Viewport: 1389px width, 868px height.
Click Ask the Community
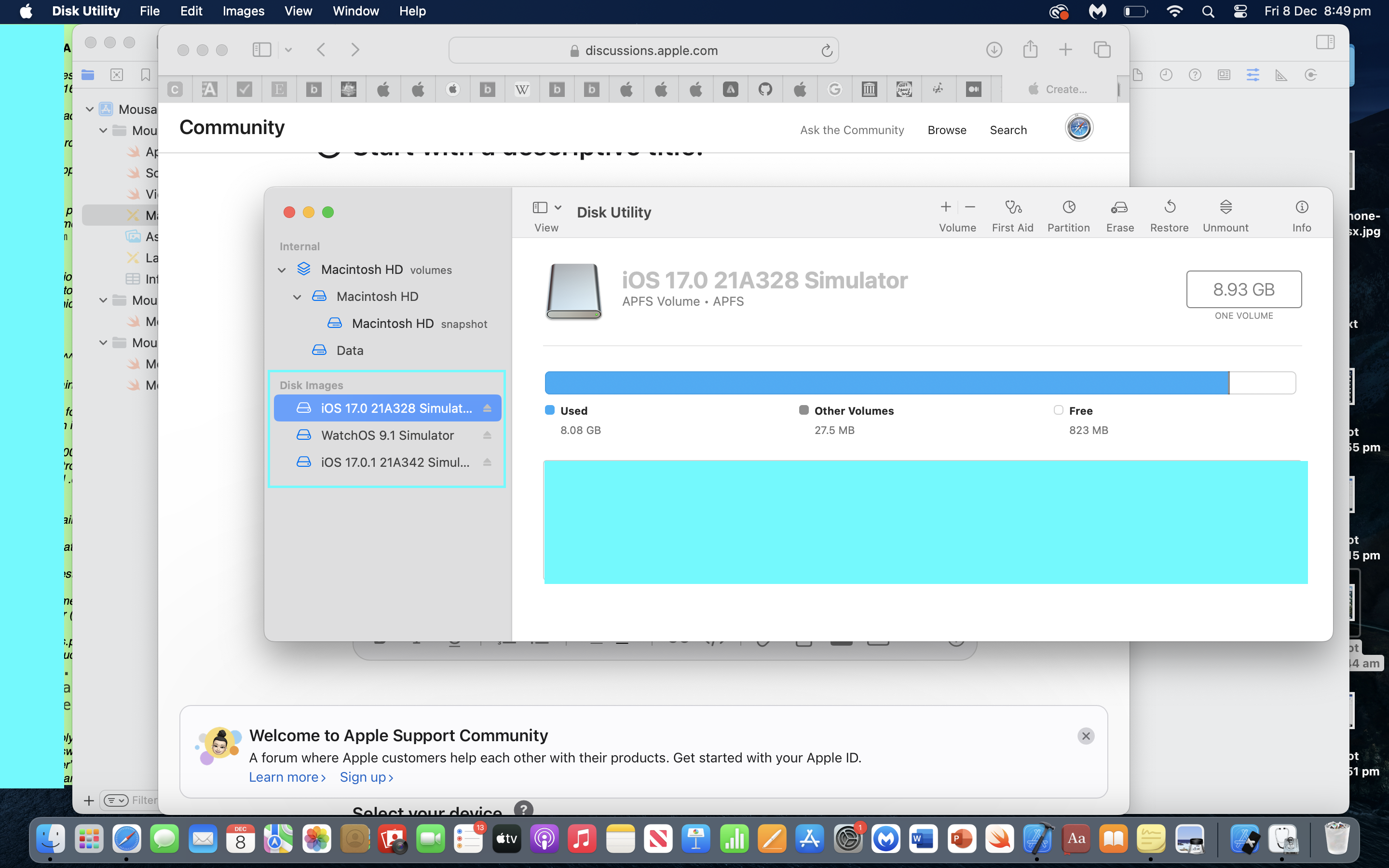pos(852,130)
